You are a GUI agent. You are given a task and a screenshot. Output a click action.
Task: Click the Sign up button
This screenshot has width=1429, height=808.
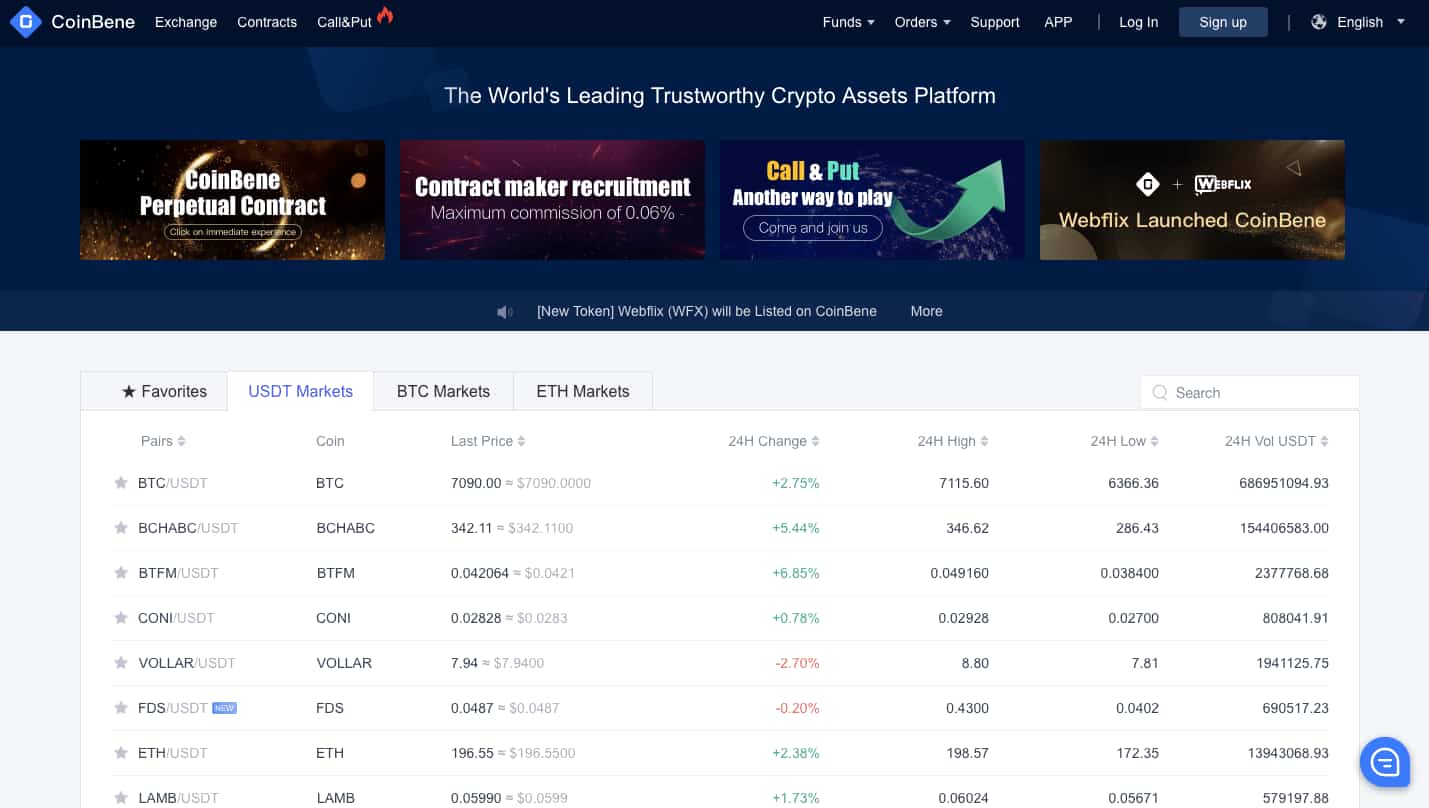click(x=1223, y=22)
